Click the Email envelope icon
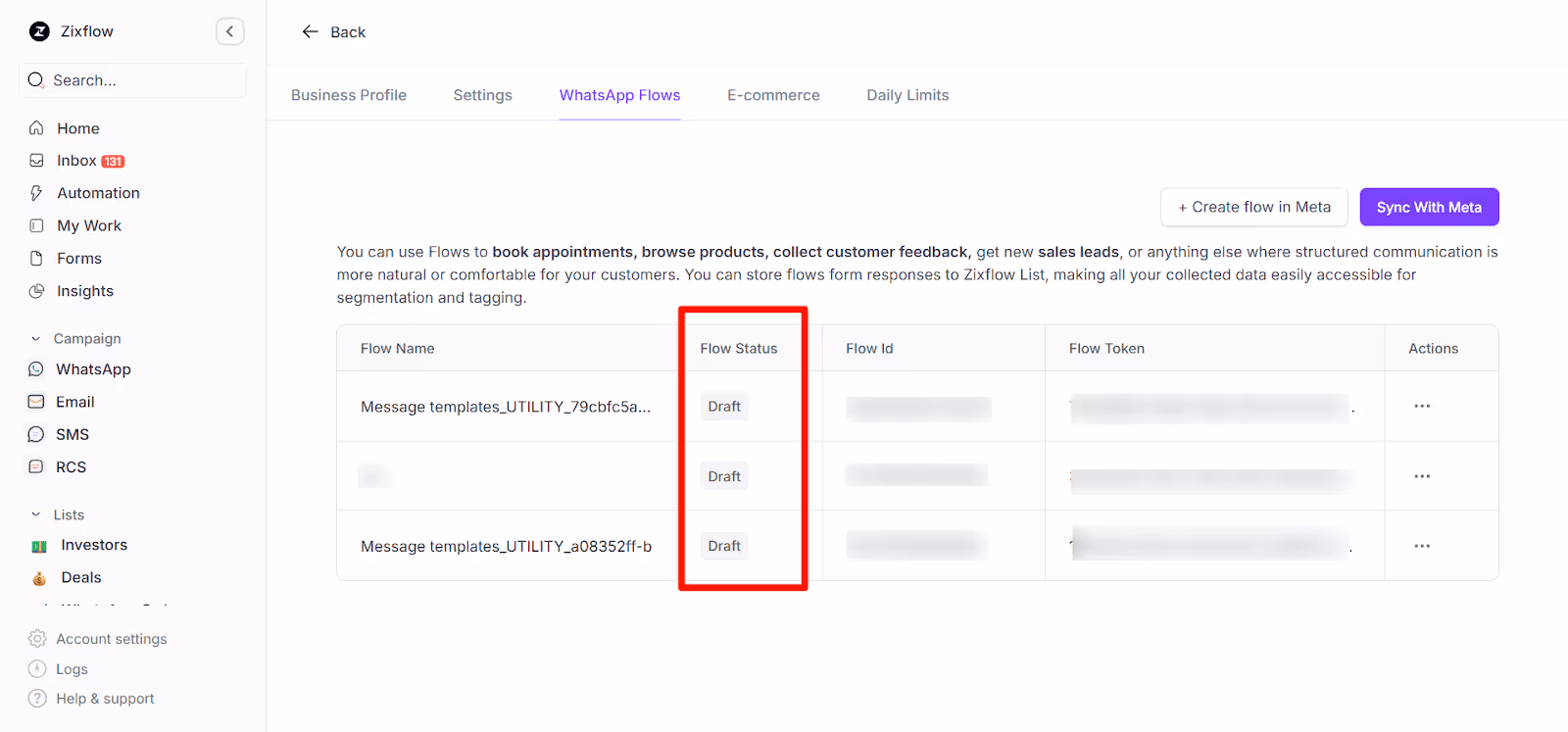Screen dimensions: 1568x732 [x=36, y=402]
